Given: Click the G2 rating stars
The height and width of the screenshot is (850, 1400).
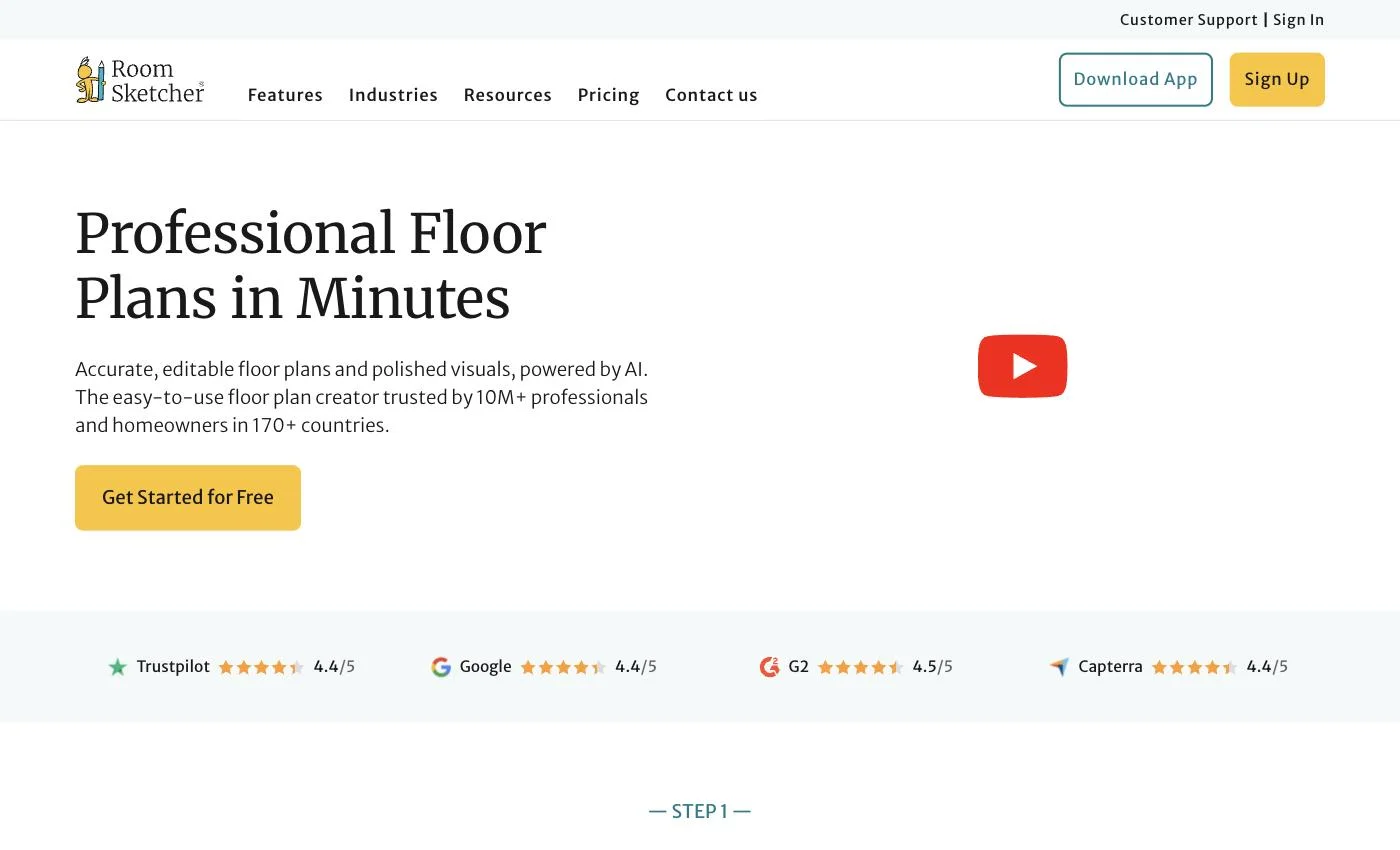Looking at the screenshot, I should (860, 667).
